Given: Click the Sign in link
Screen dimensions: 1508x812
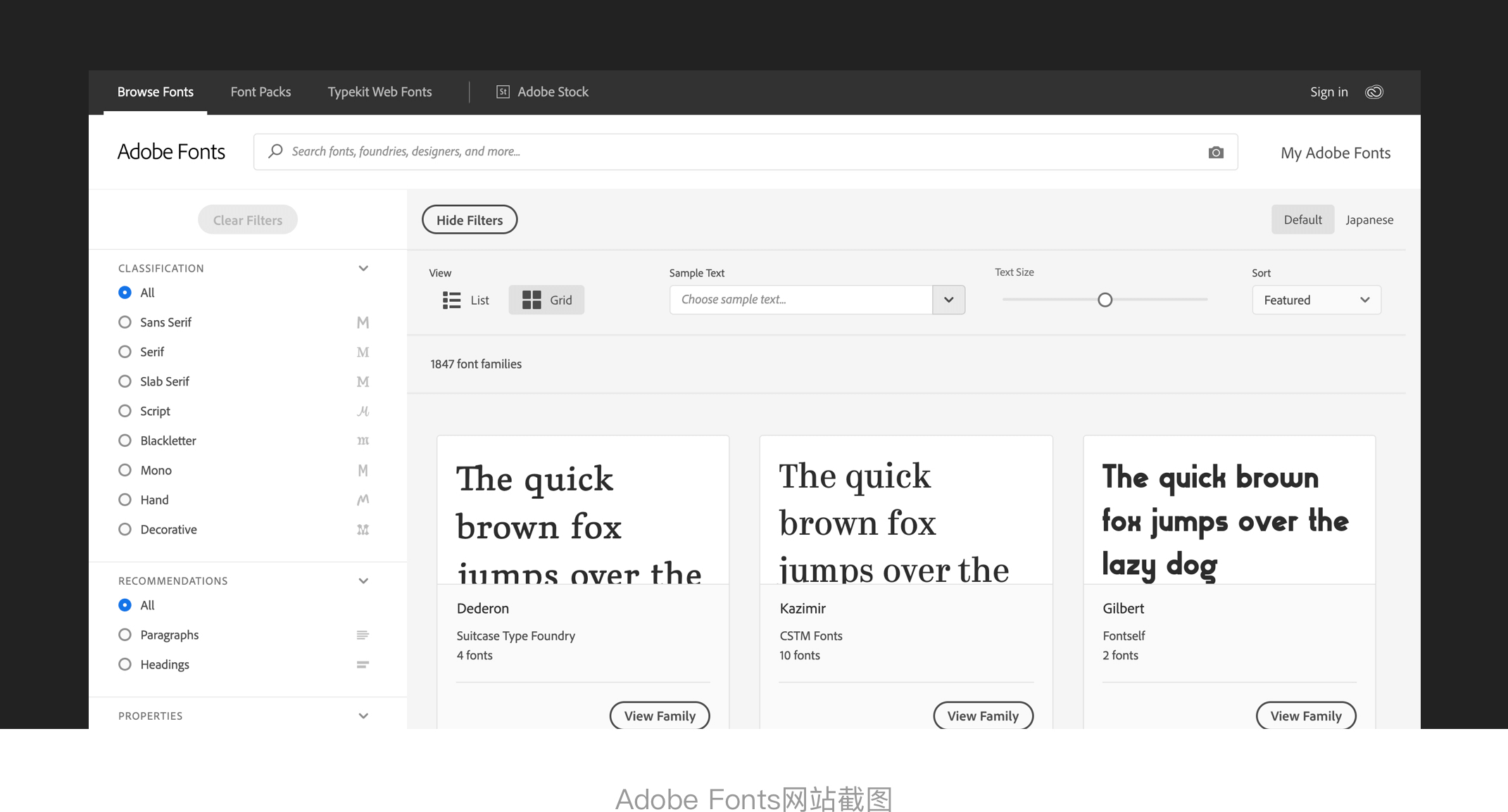Looking at the screenshot, I should pos(1328,92).
